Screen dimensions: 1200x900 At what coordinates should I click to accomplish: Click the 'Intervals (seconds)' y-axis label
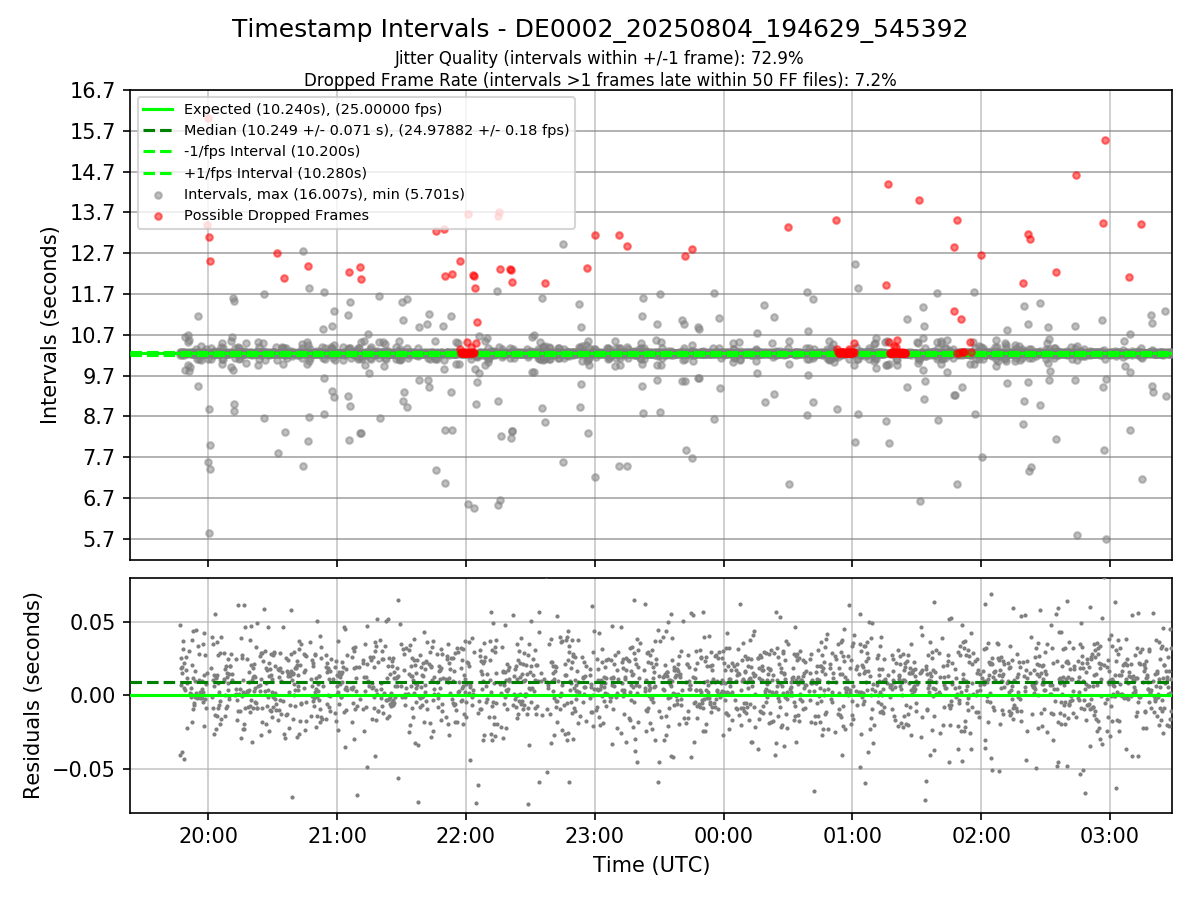click(49, 325)
